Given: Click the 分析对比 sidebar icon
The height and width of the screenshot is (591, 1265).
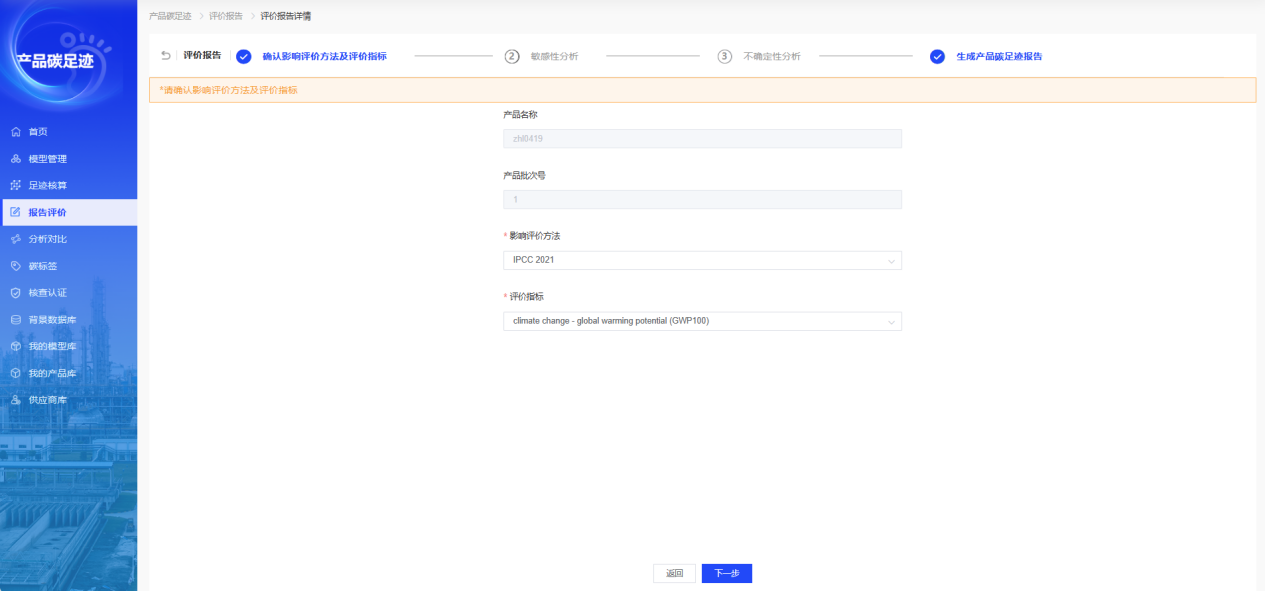Looking at the screenshot, I should [15, 240].
